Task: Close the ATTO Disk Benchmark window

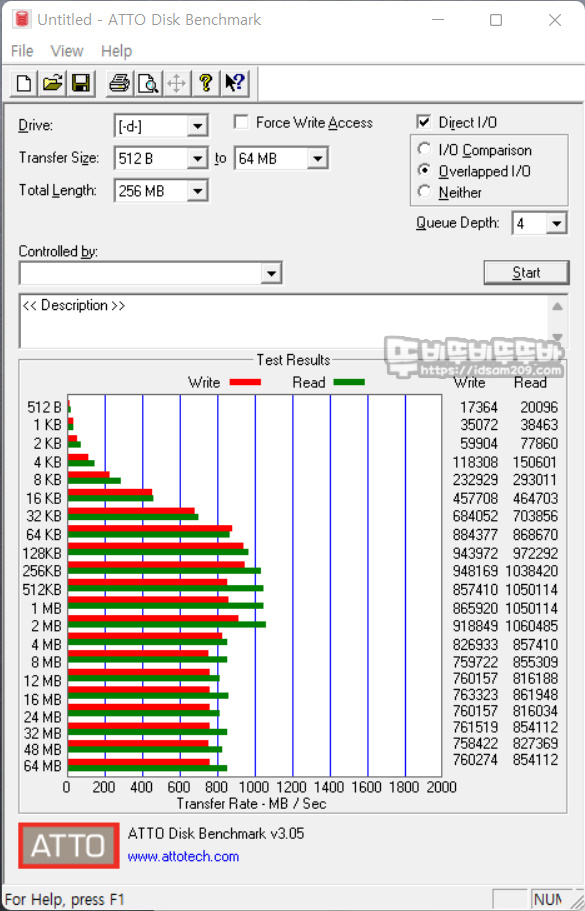Action: [555, 20]
